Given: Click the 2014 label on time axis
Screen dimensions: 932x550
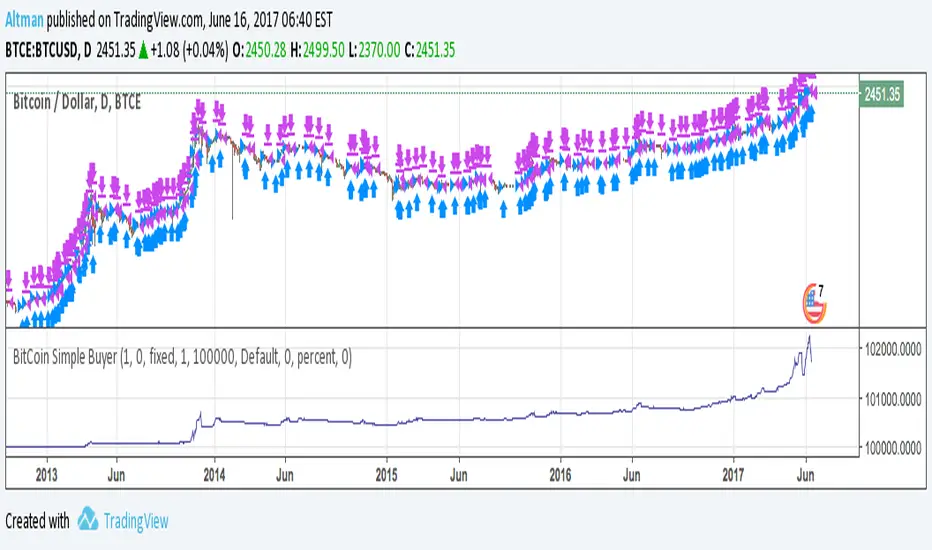Looking at the screenshot, I should (214, 474).
